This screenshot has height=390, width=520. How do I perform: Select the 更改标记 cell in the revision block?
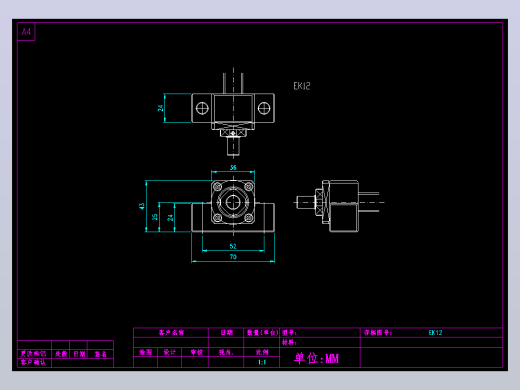click(x=33, y=354)
